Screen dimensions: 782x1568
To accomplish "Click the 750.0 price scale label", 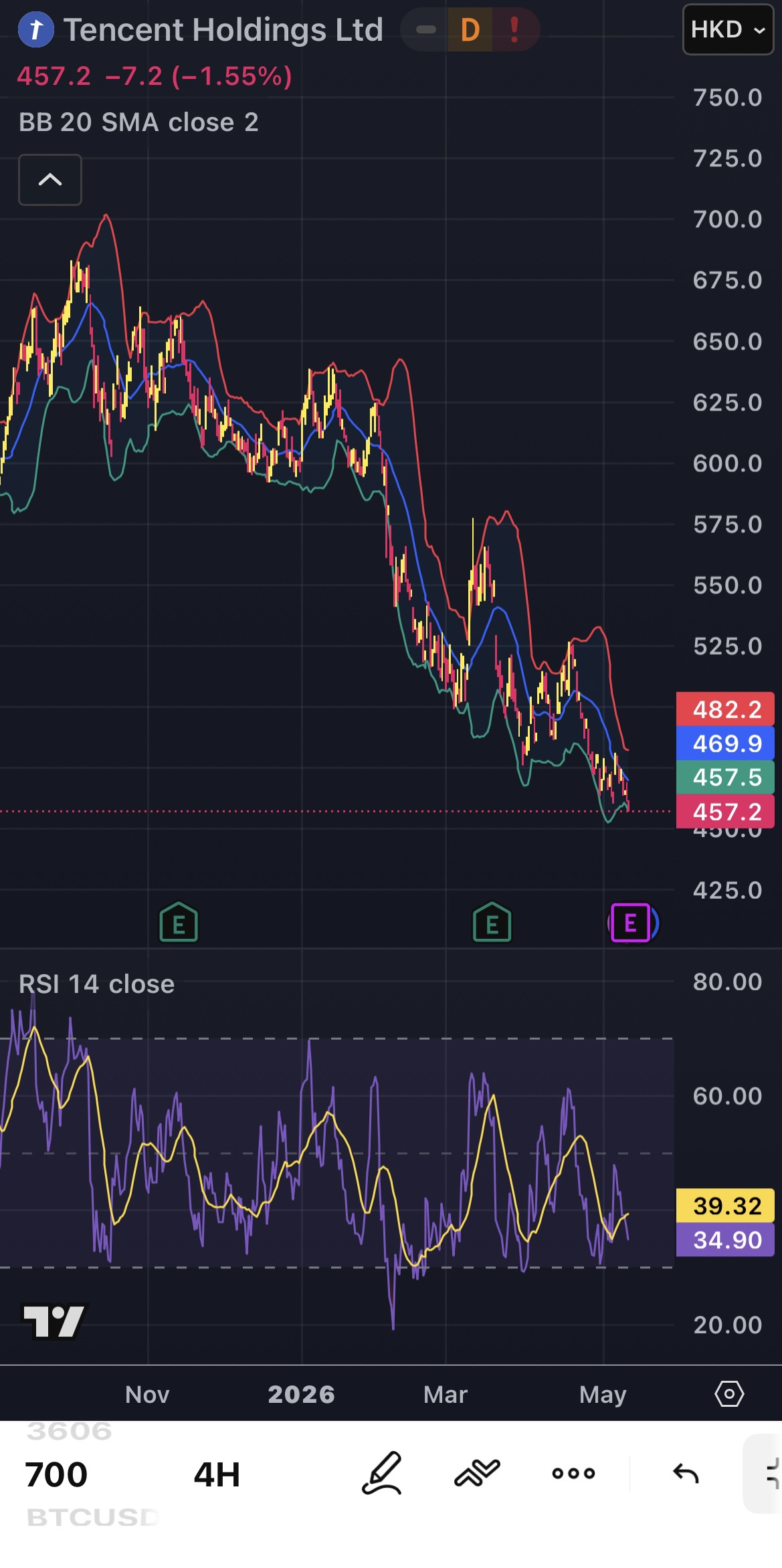I will point(728,98).
